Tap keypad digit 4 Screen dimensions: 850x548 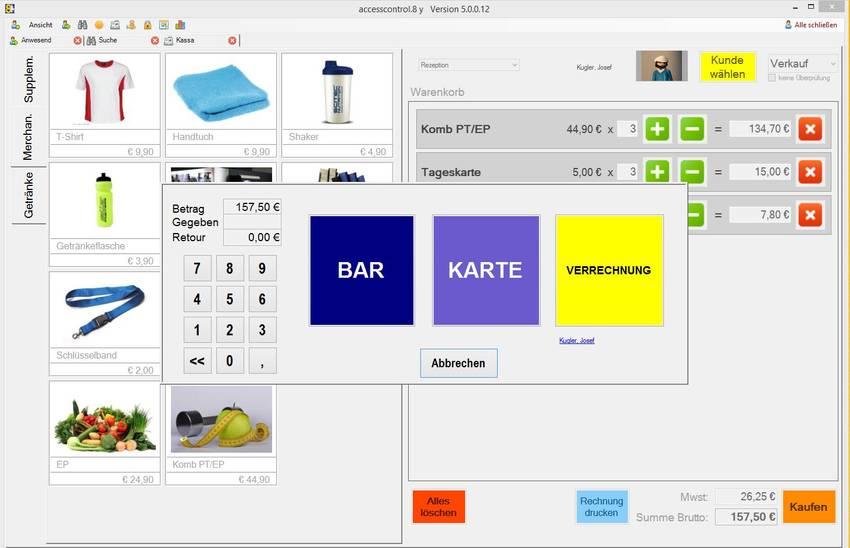(197, 299)
